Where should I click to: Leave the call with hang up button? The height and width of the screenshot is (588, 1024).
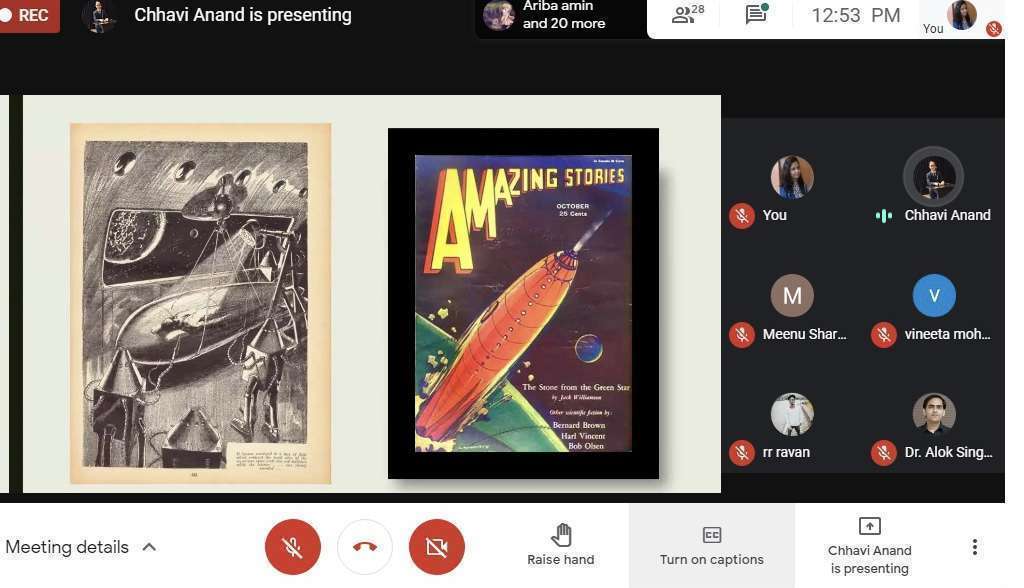pos(364,547)
